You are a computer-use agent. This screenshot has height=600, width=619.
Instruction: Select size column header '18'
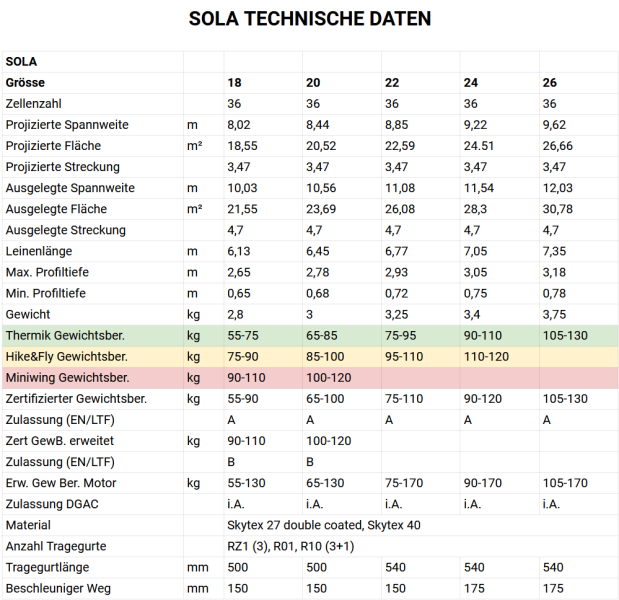(234, 82)
